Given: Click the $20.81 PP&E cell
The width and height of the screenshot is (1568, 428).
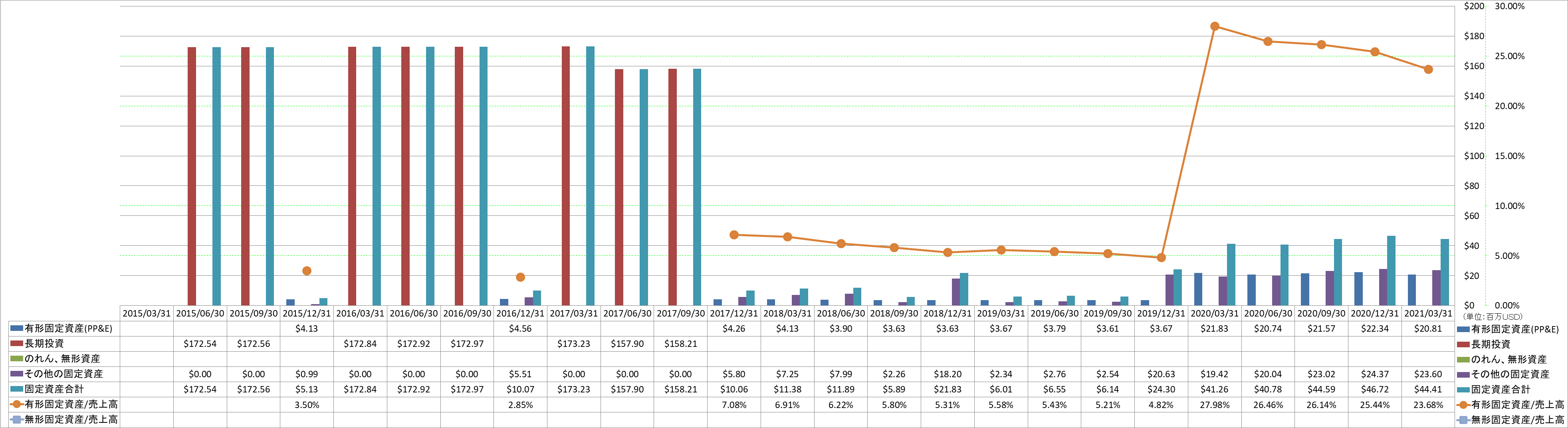Looking at the screenshot, I should pos(1428,328).
